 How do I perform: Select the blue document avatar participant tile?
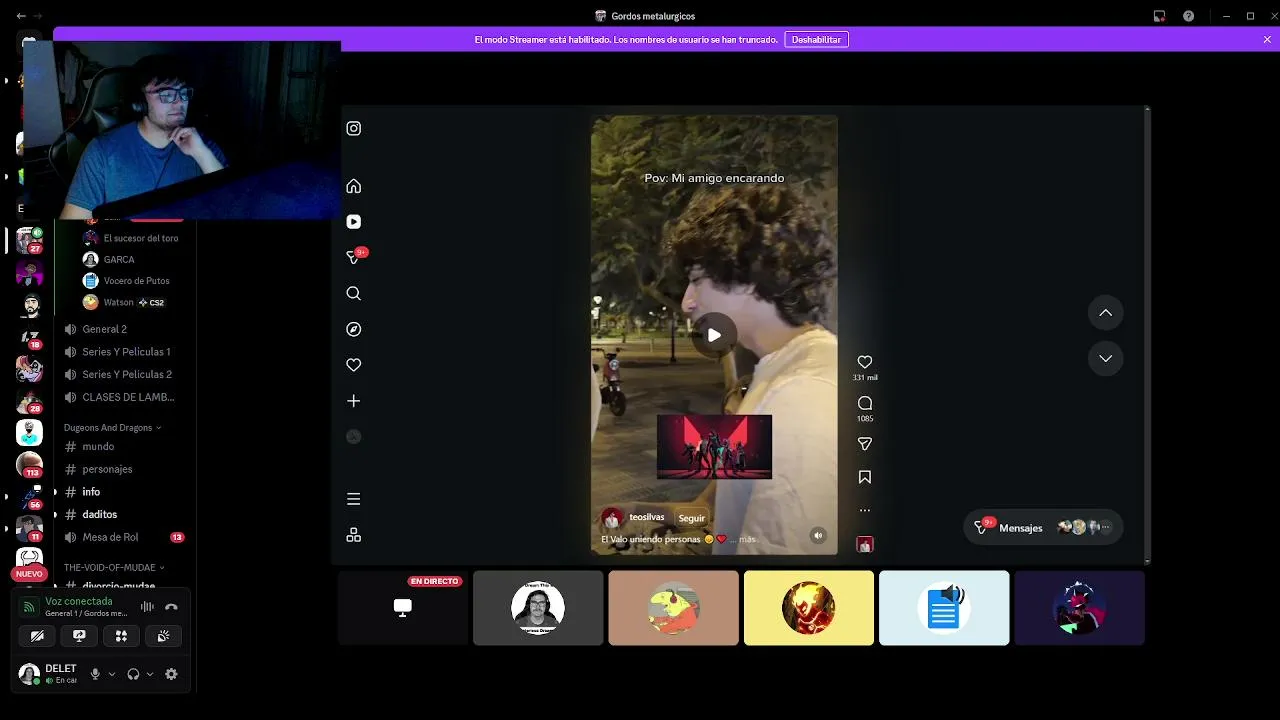pyautogui.click(x=944, y=607)
